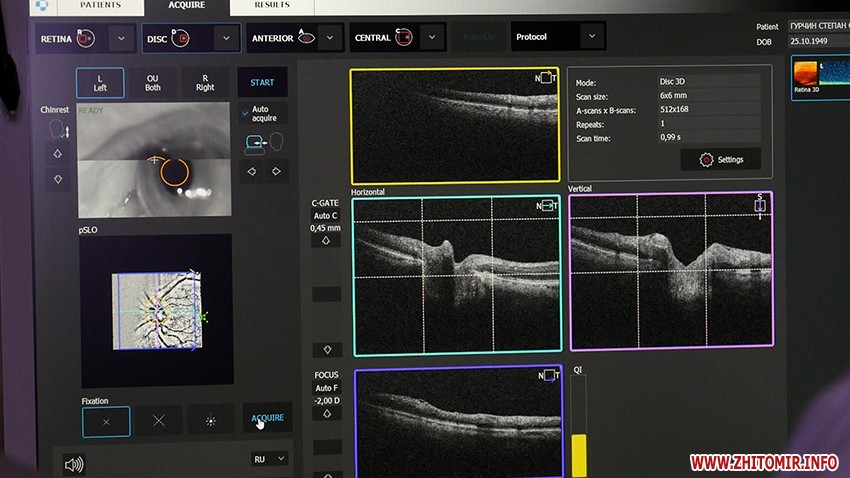The height and width of the screenshot is (478, 850).
Task: Open the Retina 3D scan thumbnail
Action: (x=818, y=77)
